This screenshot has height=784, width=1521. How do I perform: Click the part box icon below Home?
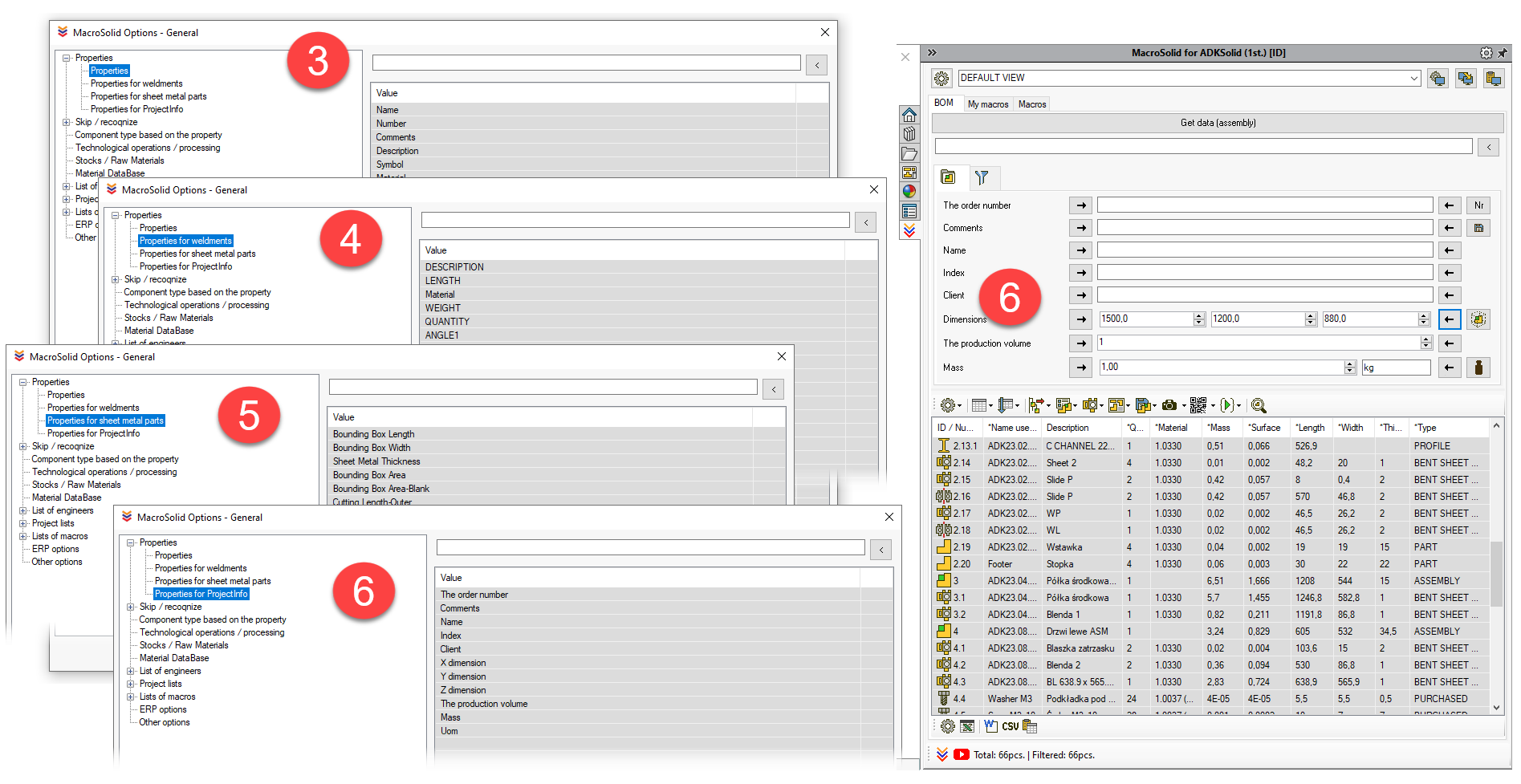[909, 134]
